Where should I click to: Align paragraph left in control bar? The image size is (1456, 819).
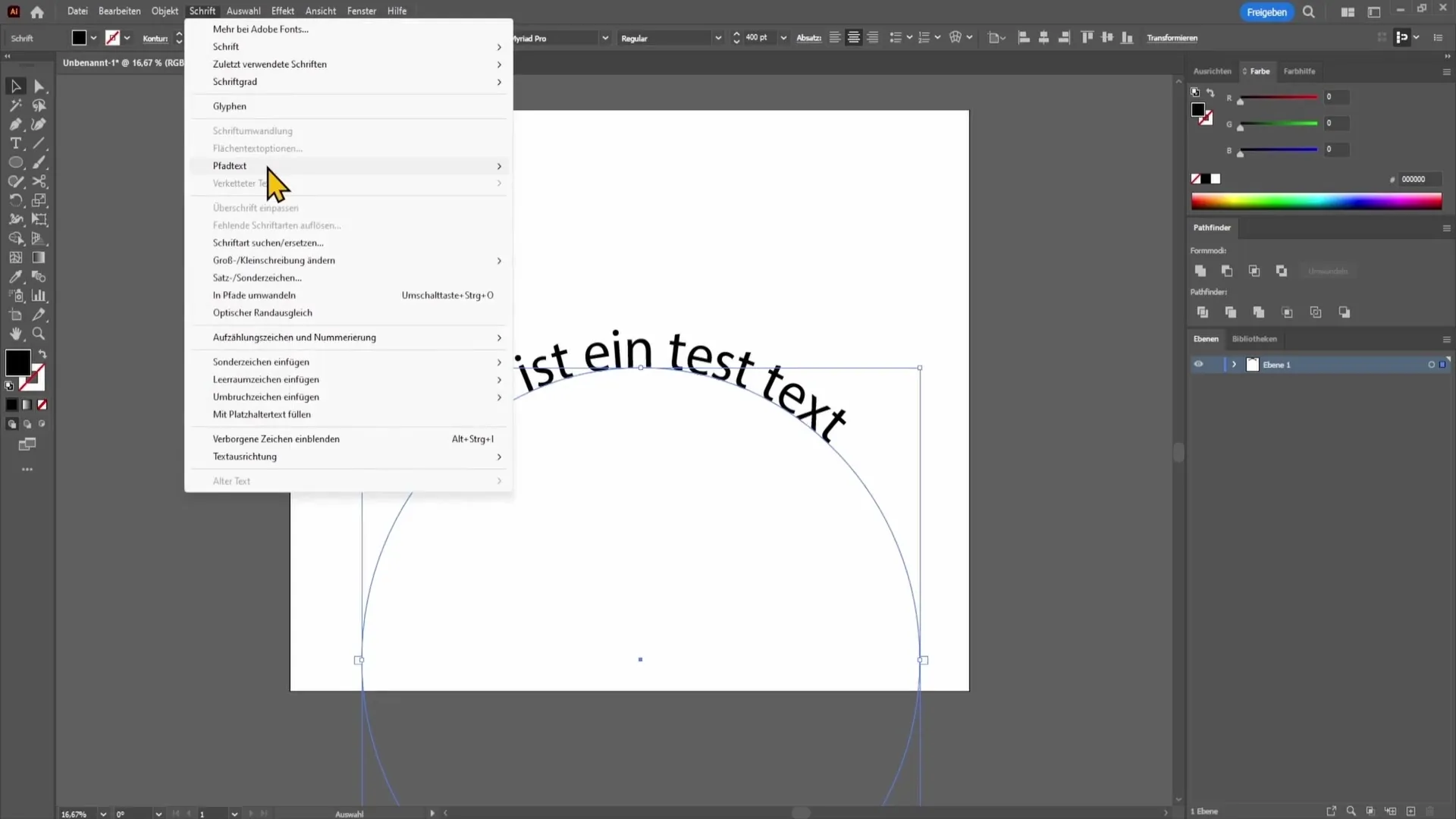point(835,38)
